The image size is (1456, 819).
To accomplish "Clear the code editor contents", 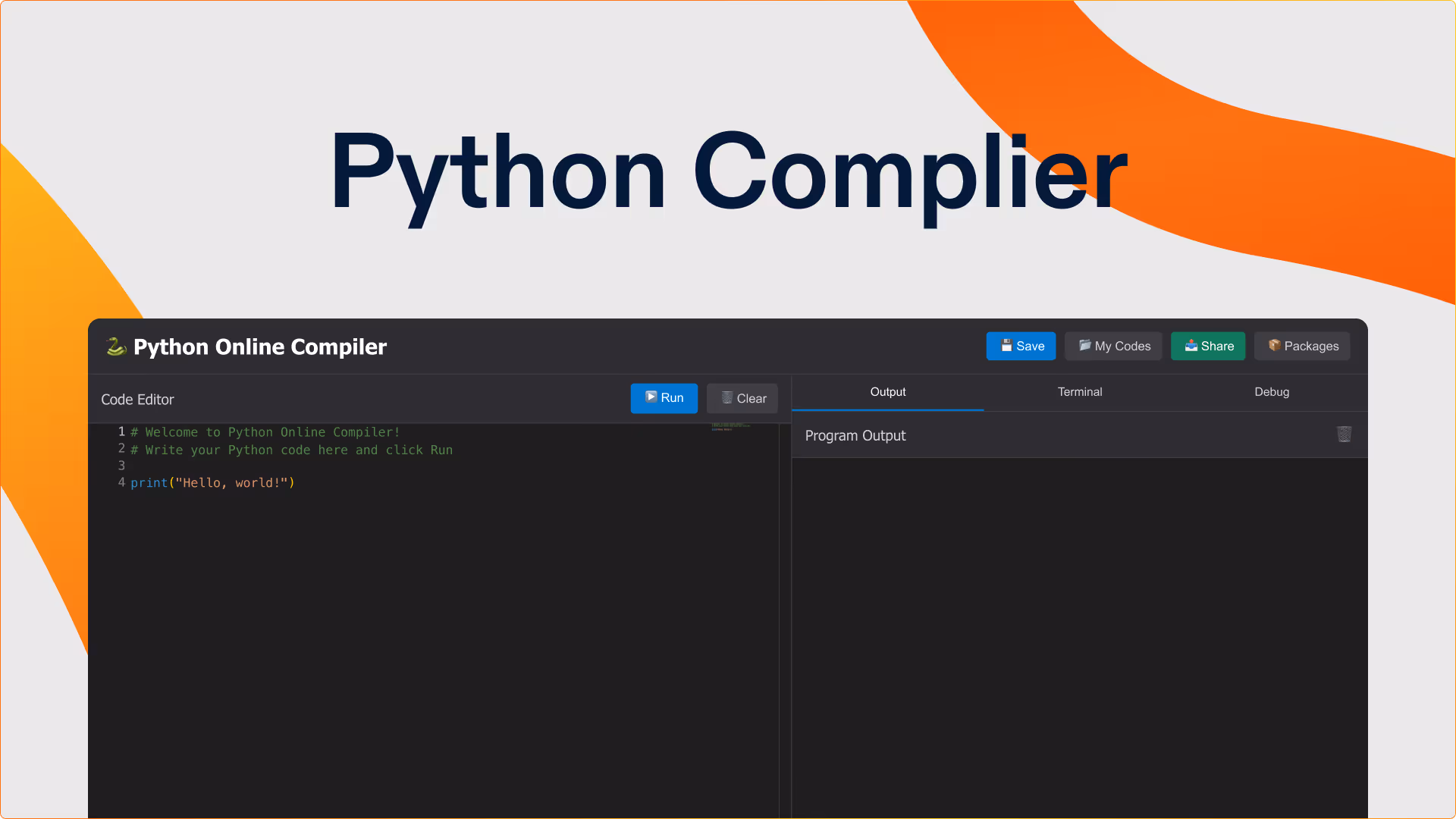I will pyautogui.click(x=742, y=397).
